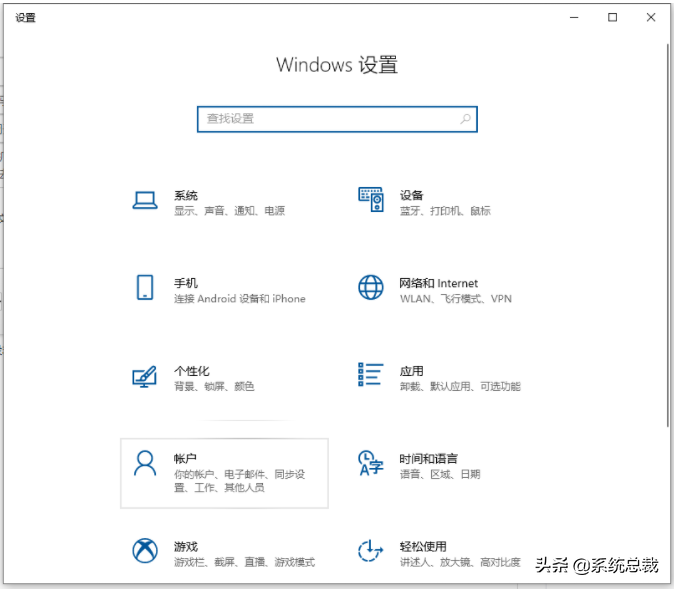Click the search magnifier in the settings search box
The image size is (674, 589).
(465, 119)
